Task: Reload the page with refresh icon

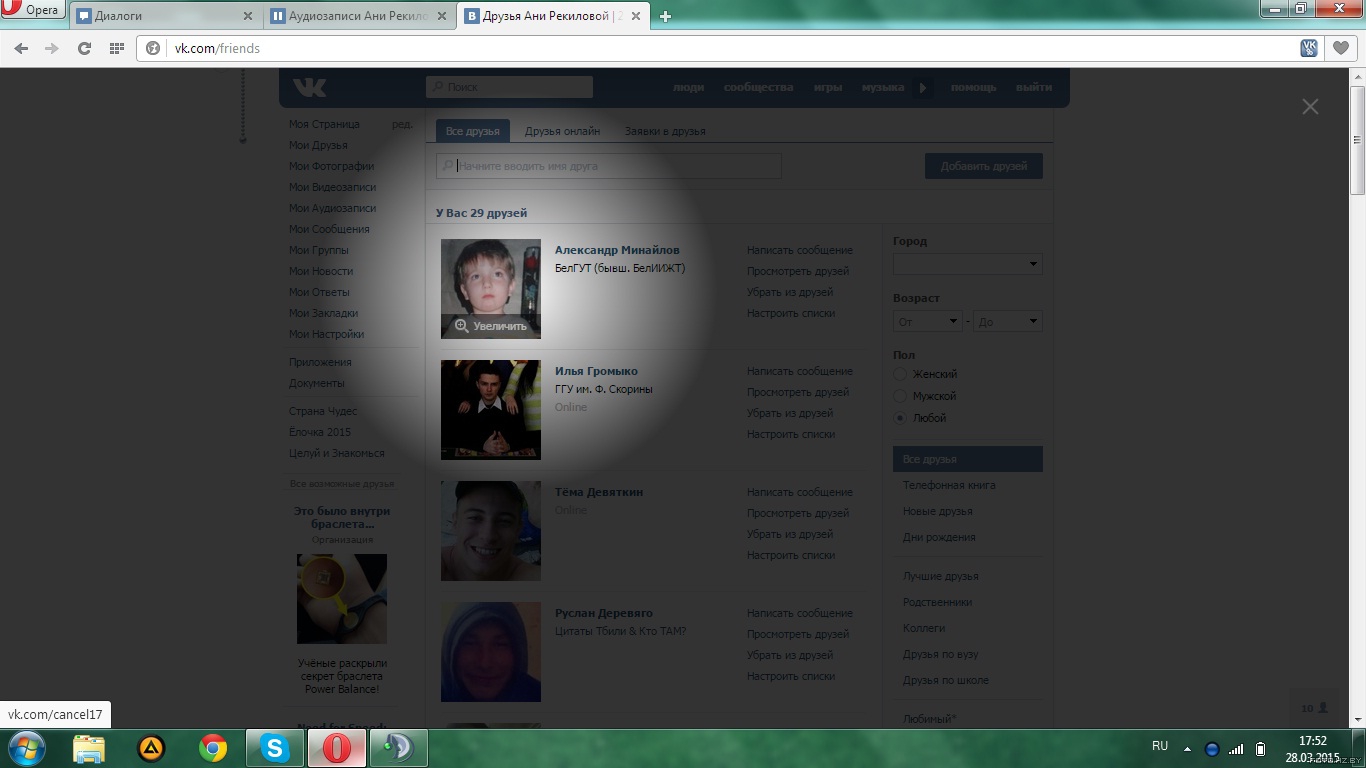Action: point(84,48)
